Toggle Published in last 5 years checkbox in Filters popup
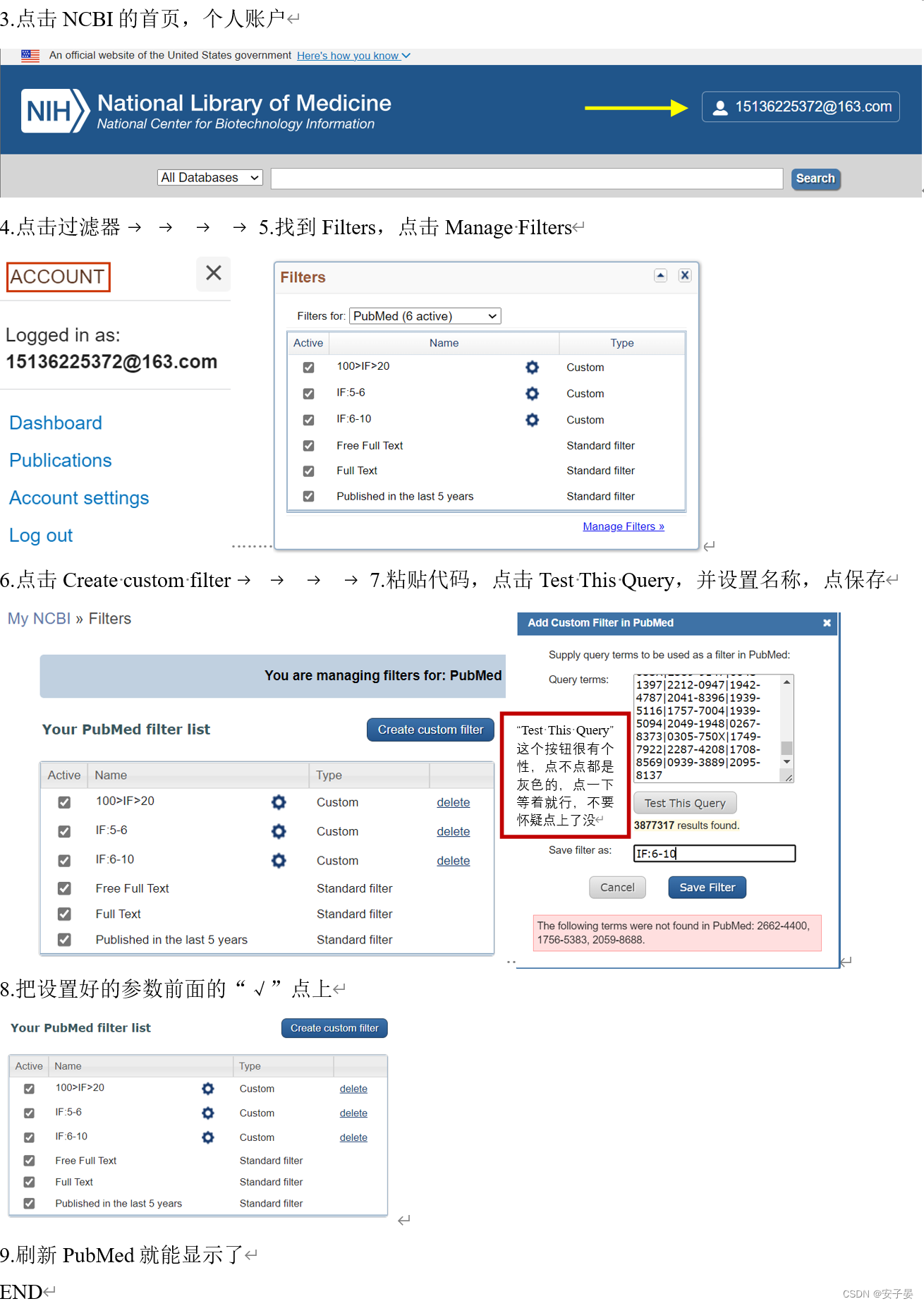This screenshot has width=924, height=1306. [x=308, y=496]
